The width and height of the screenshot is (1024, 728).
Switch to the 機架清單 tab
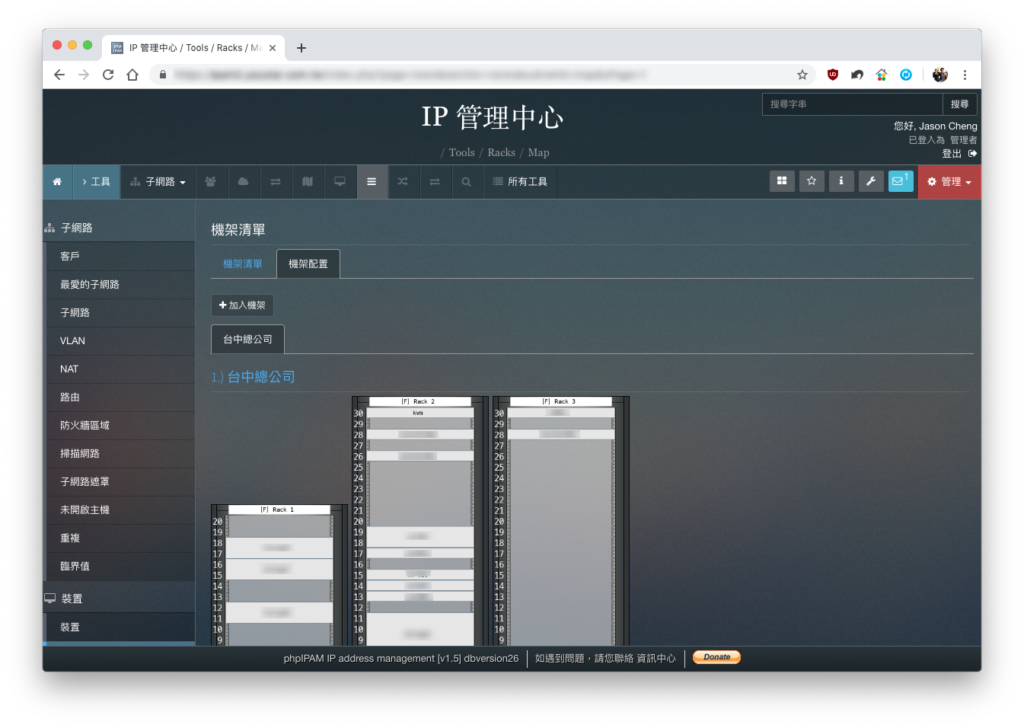point(242,264)
